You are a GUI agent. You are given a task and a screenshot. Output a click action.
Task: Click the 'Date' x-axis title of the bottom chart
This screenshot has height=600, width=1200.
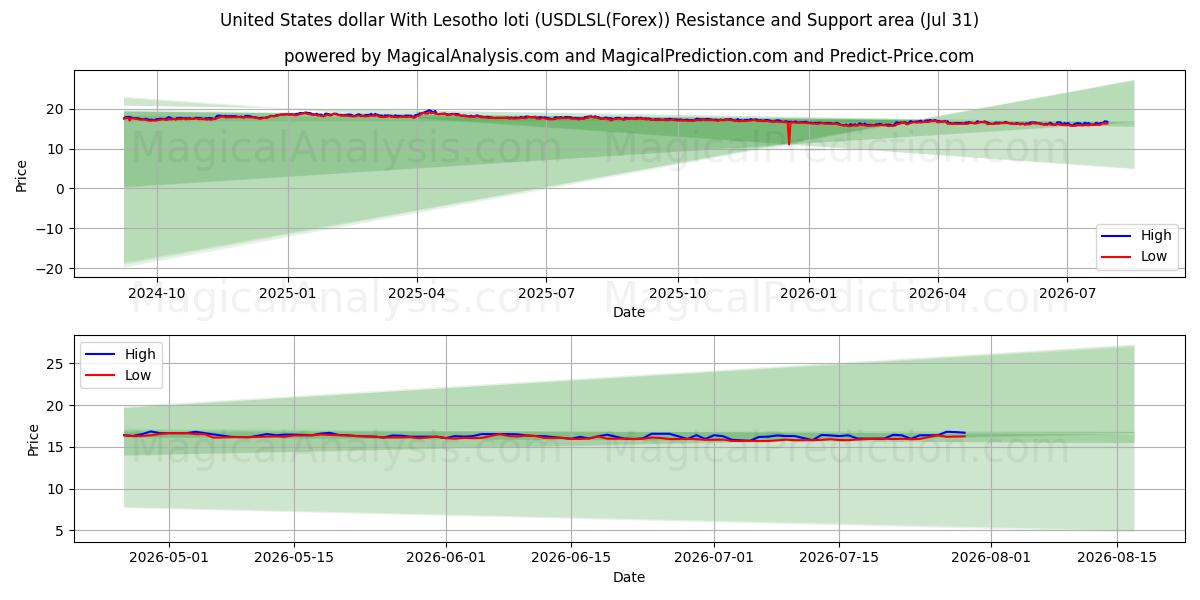coord(629,578)
